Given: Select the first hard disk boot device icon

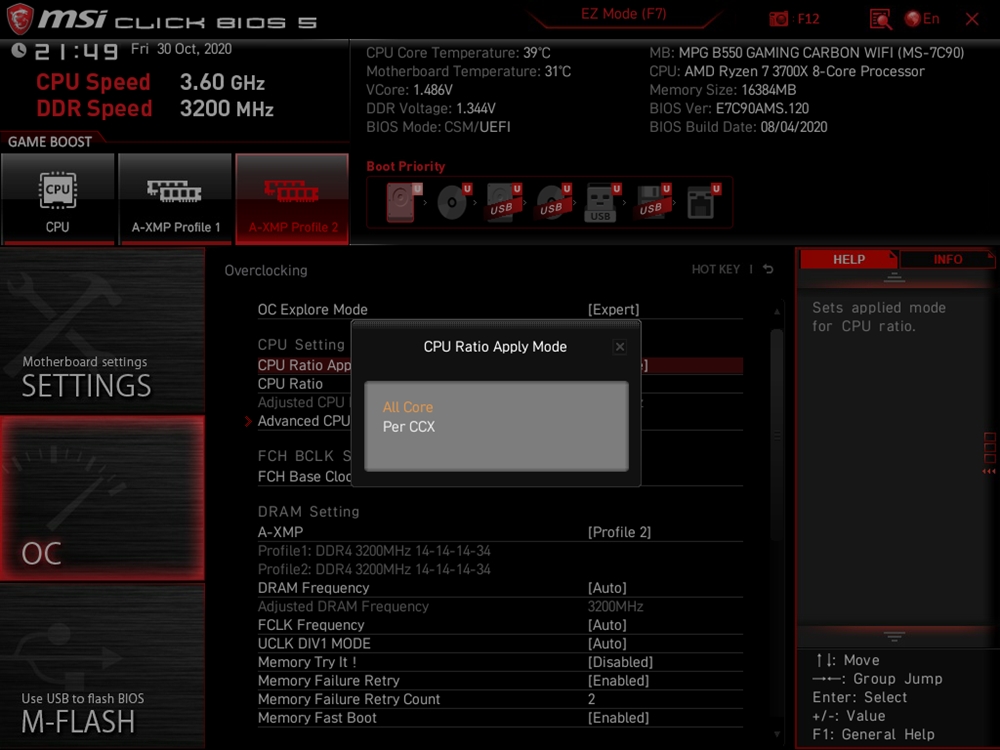Looking at the screenshot, I should [x=402, y=202].
